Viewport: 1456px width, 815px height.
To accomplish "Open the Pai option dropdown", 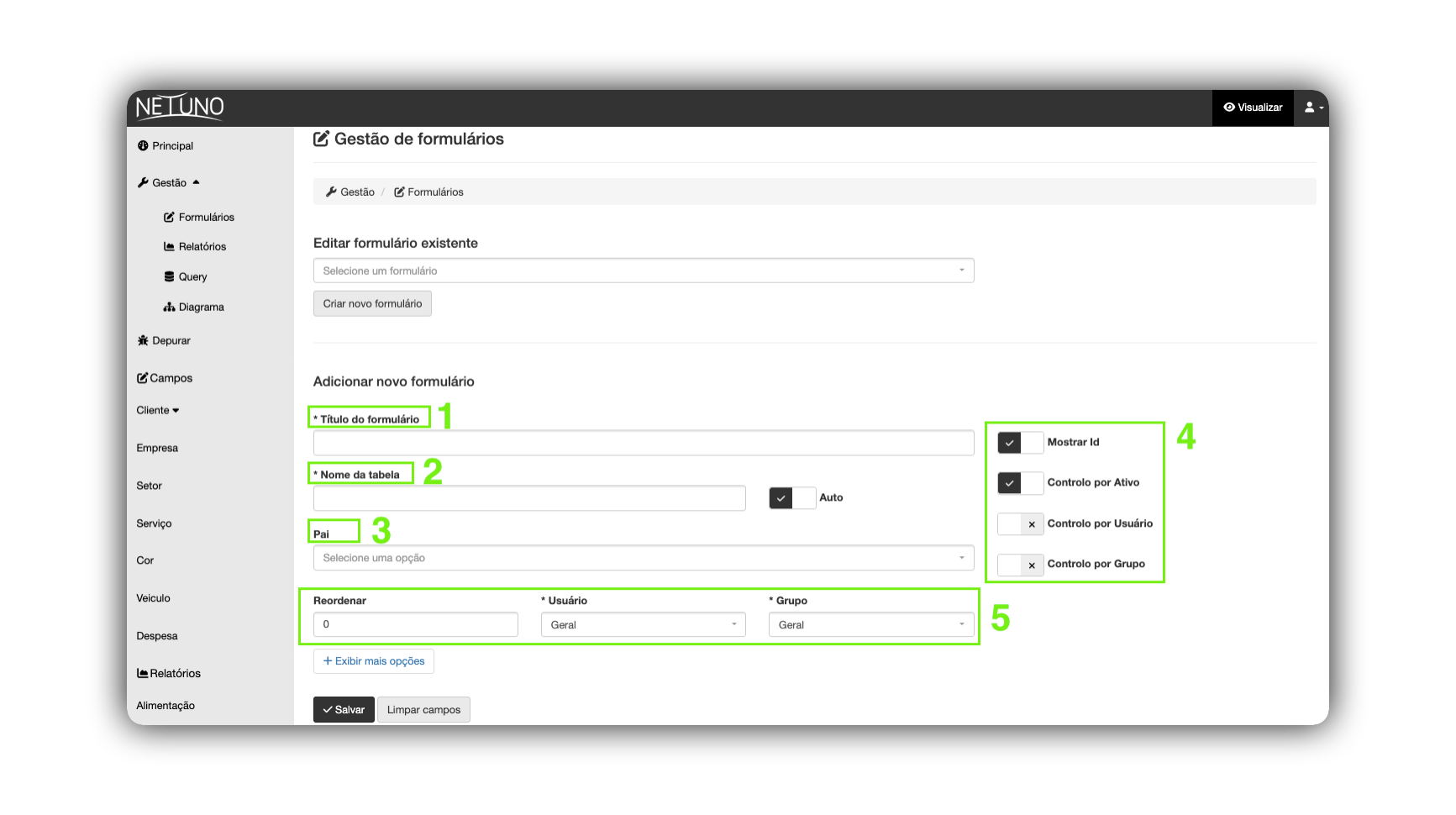I will point(644,558).
